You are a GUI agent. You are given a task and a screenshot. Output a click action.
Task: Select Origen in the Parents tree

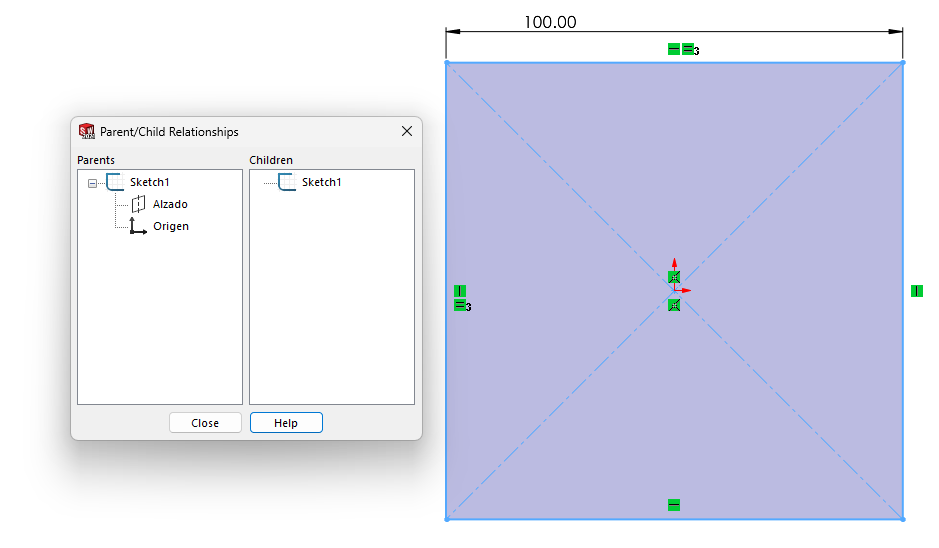coord(170,226)
